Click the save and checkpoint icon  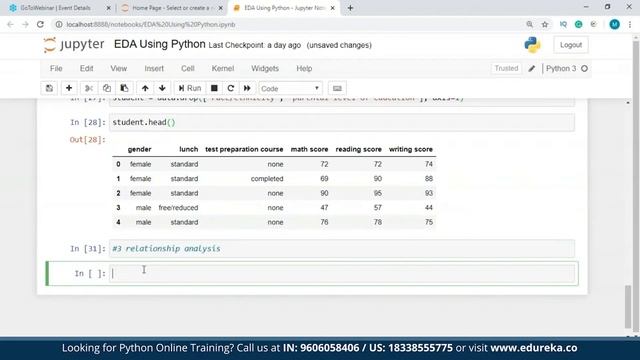[49, 88]
